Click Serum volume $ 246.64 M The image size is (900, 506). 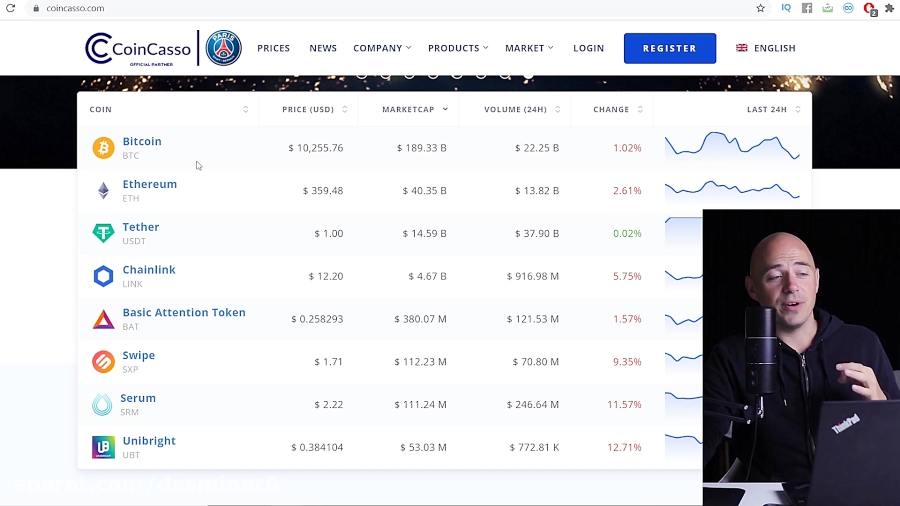tap(533, 404)
